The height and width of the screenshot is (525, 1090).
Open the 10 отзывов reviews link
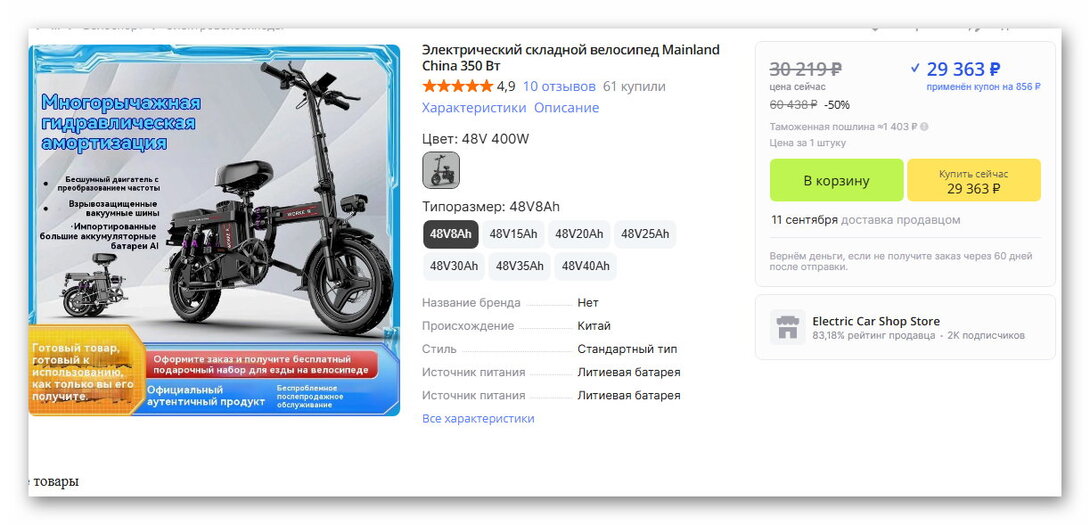[x=559, y=86]
